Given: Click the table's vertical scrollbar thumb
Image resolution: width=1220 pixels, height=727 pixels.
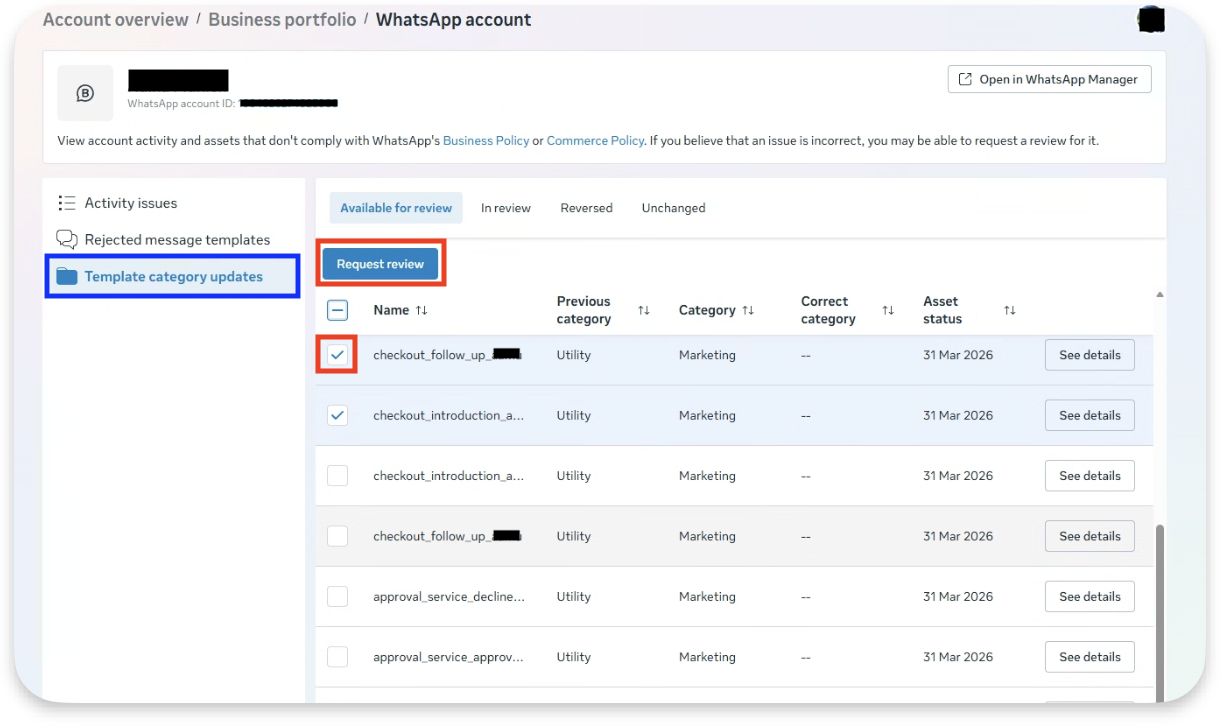Looking at the screenshot, I should pyautogui.click(x=1160, y=612).
